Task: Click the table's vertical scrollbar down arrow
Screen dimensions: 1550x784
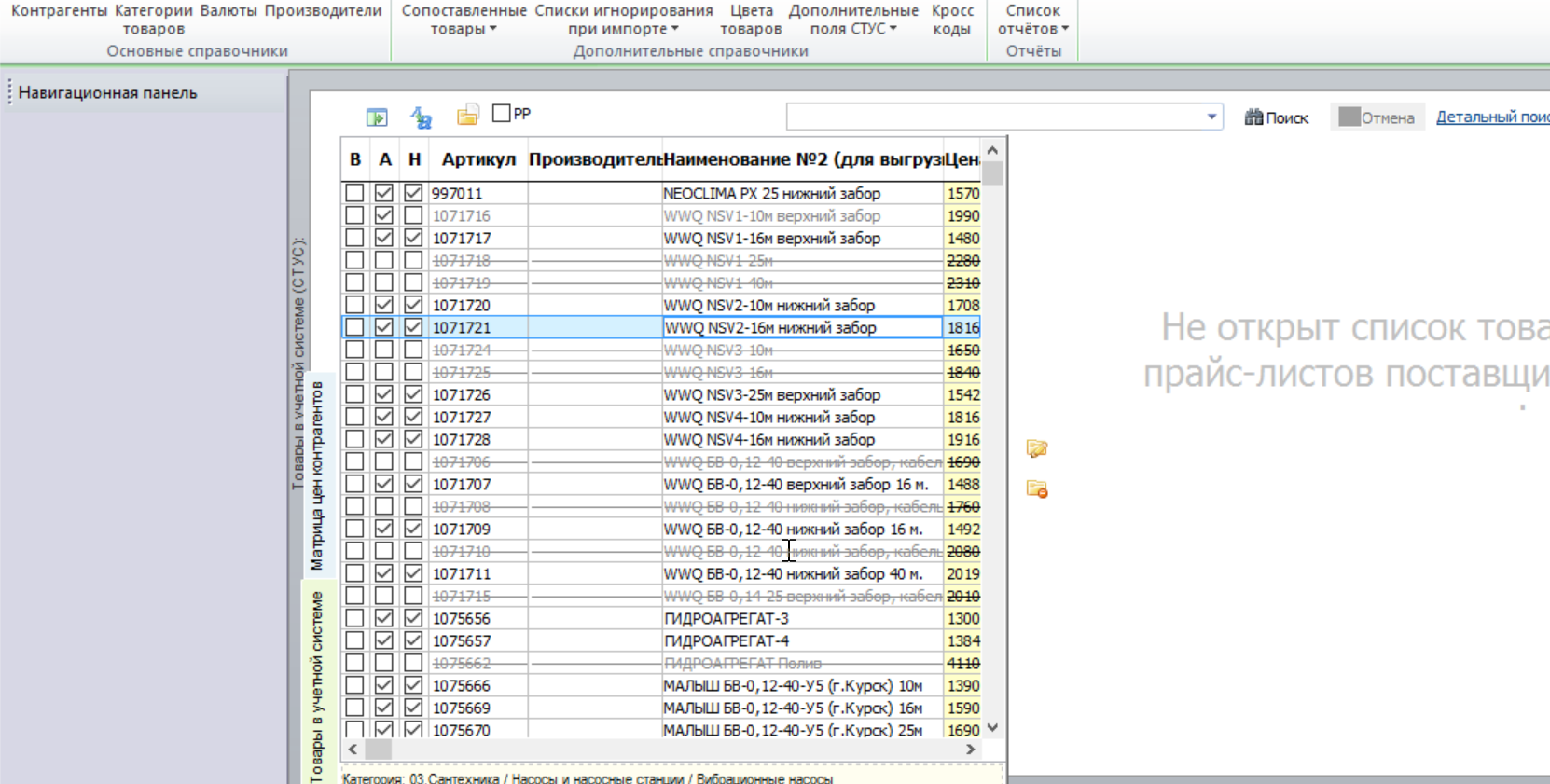Action: pyautogui.click(x=993, y=727)
